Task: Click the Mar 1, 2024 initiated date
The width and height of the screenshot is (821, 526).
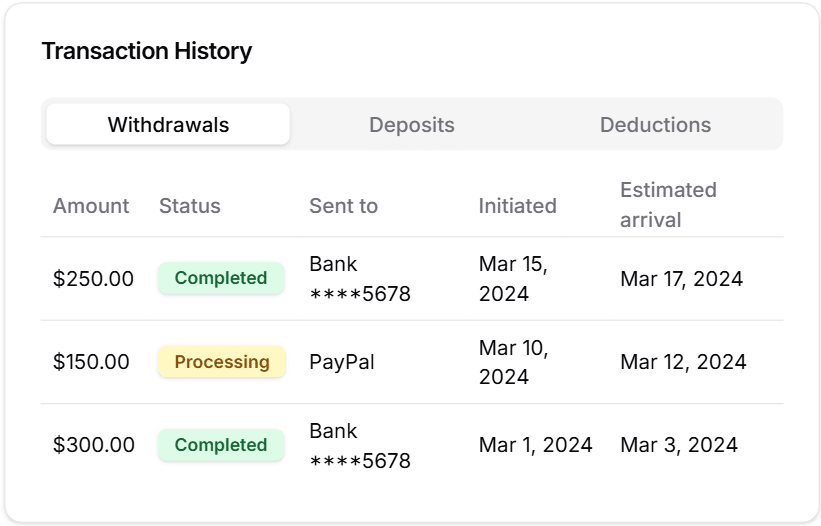Action: pyautogui.click(x=536, y=445)
